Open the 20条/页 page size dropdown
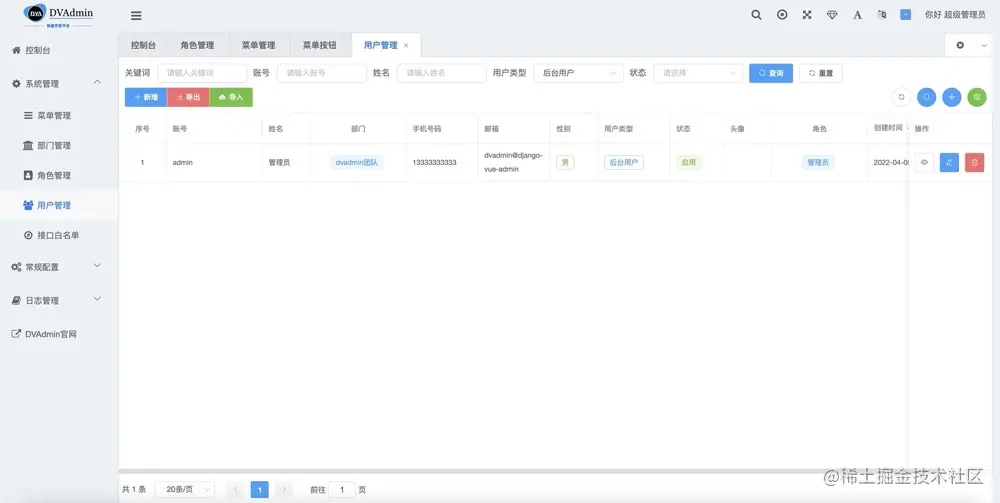The width and height of the screenshot is (1000, 503). (185, 490)
